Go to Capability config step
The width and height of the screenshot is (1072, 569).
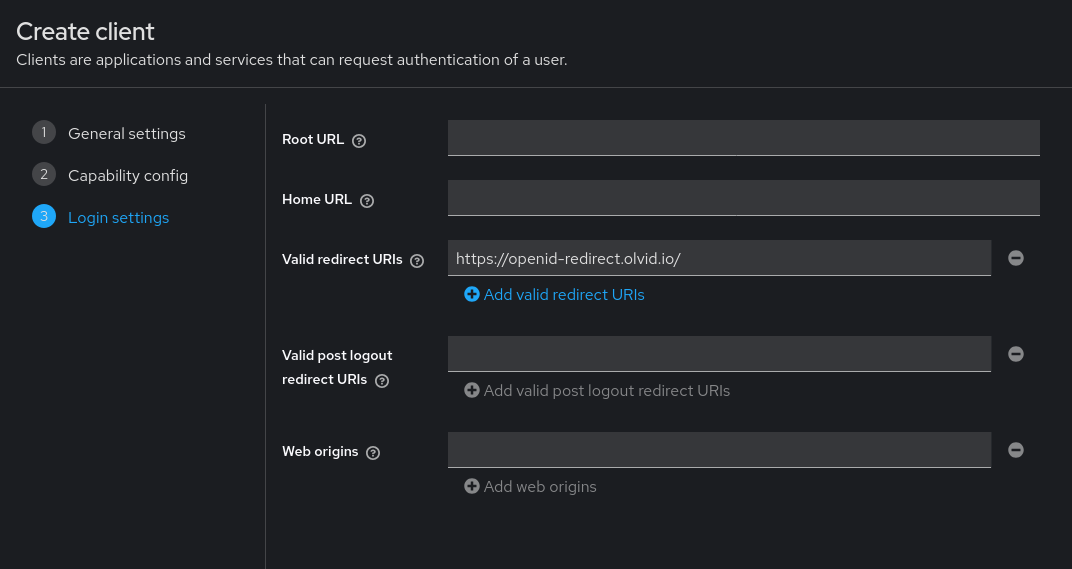tap(128, 176)
